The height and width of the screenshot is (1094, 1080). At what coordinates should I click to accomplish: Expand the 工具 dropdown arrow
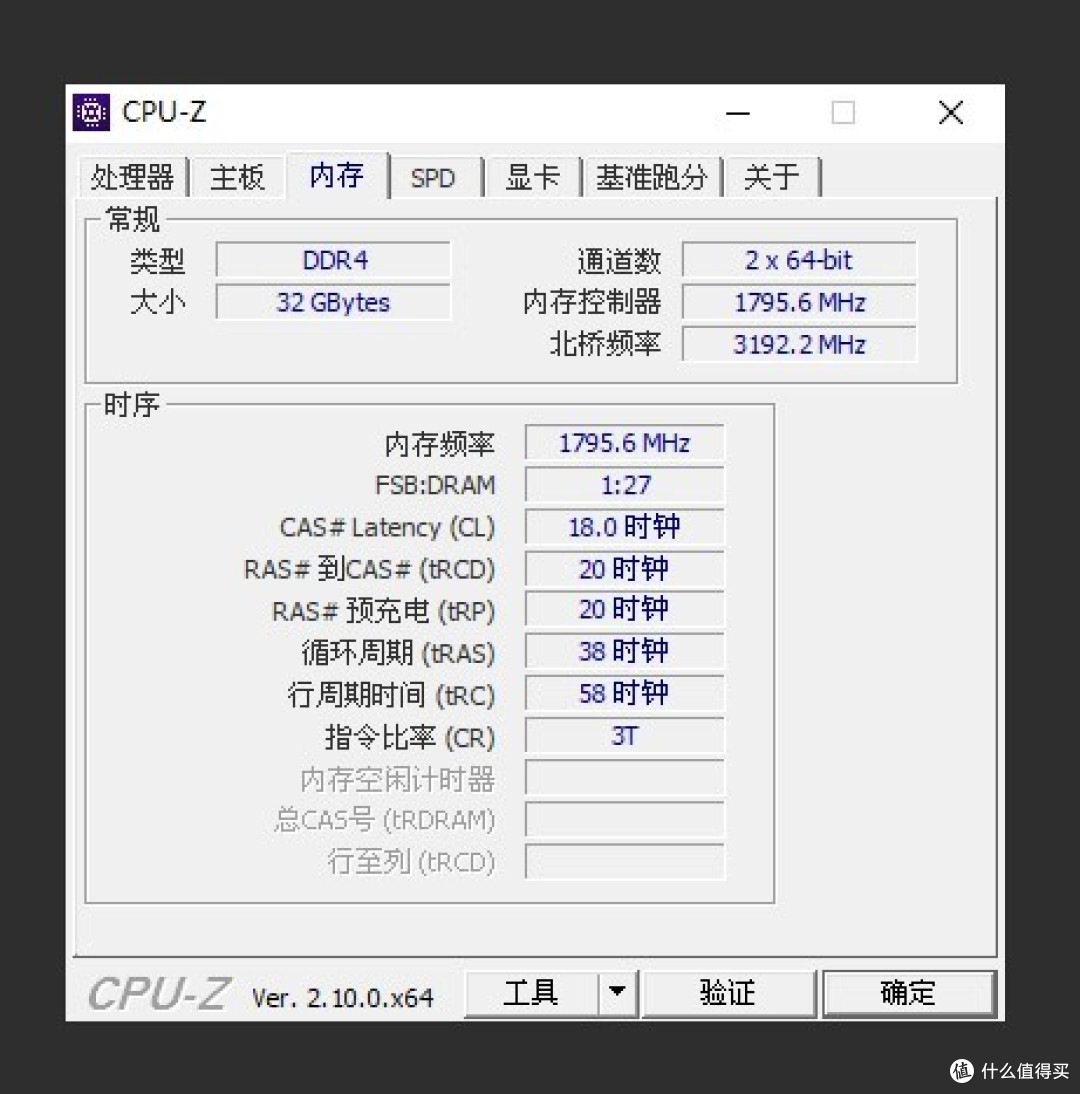617,993
